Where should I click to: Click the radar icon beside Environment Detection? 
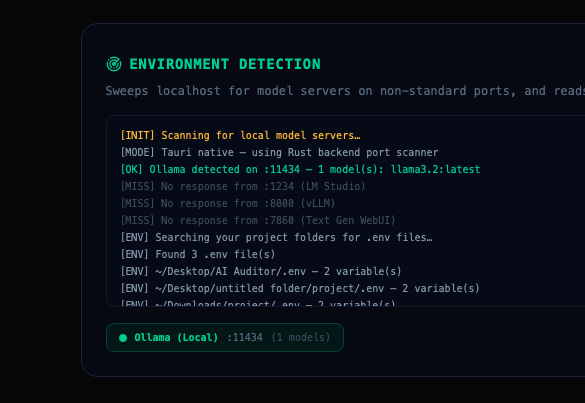pos(114,64)
